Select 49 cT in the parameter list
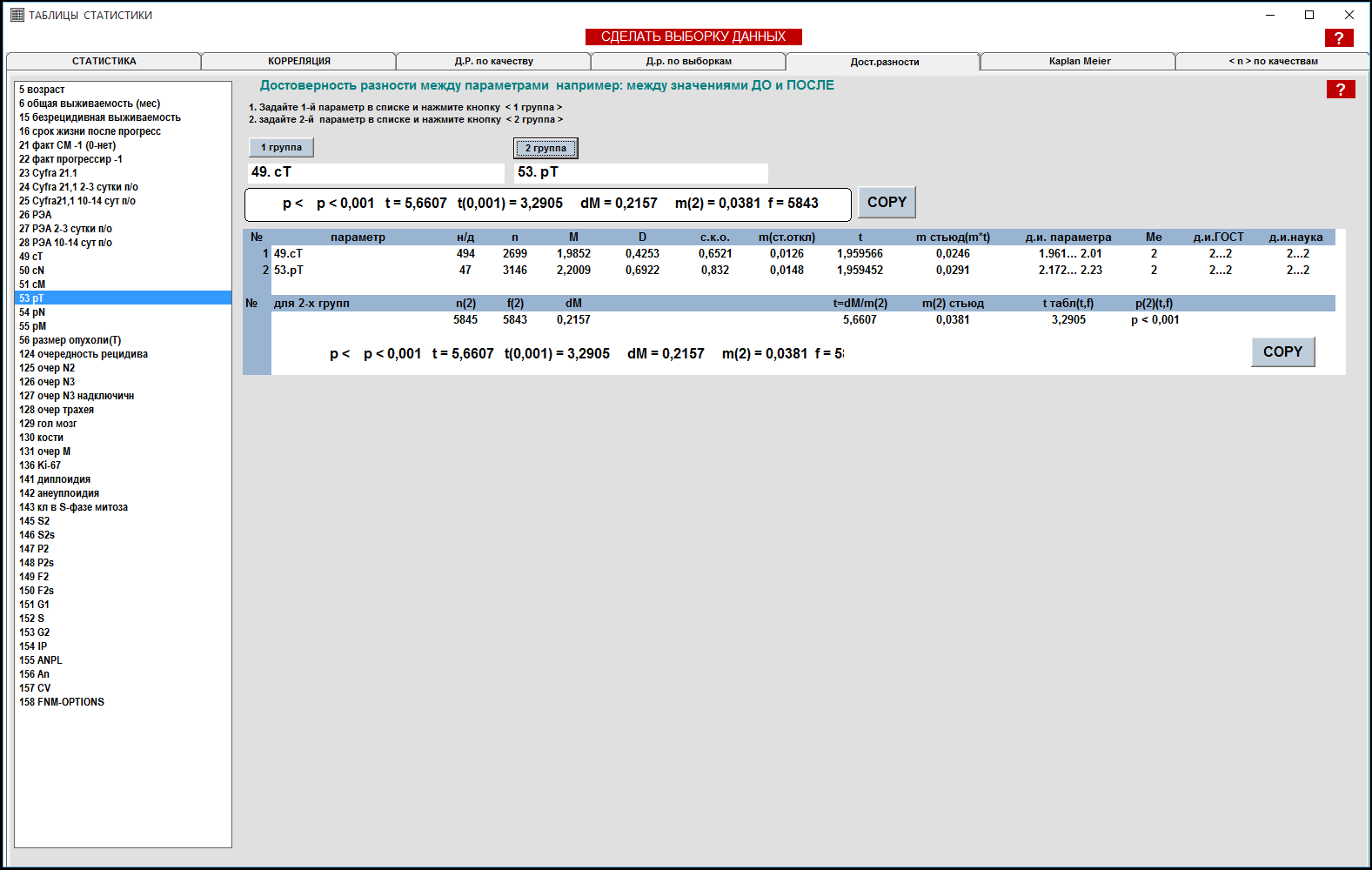 (x=31, y=257)
